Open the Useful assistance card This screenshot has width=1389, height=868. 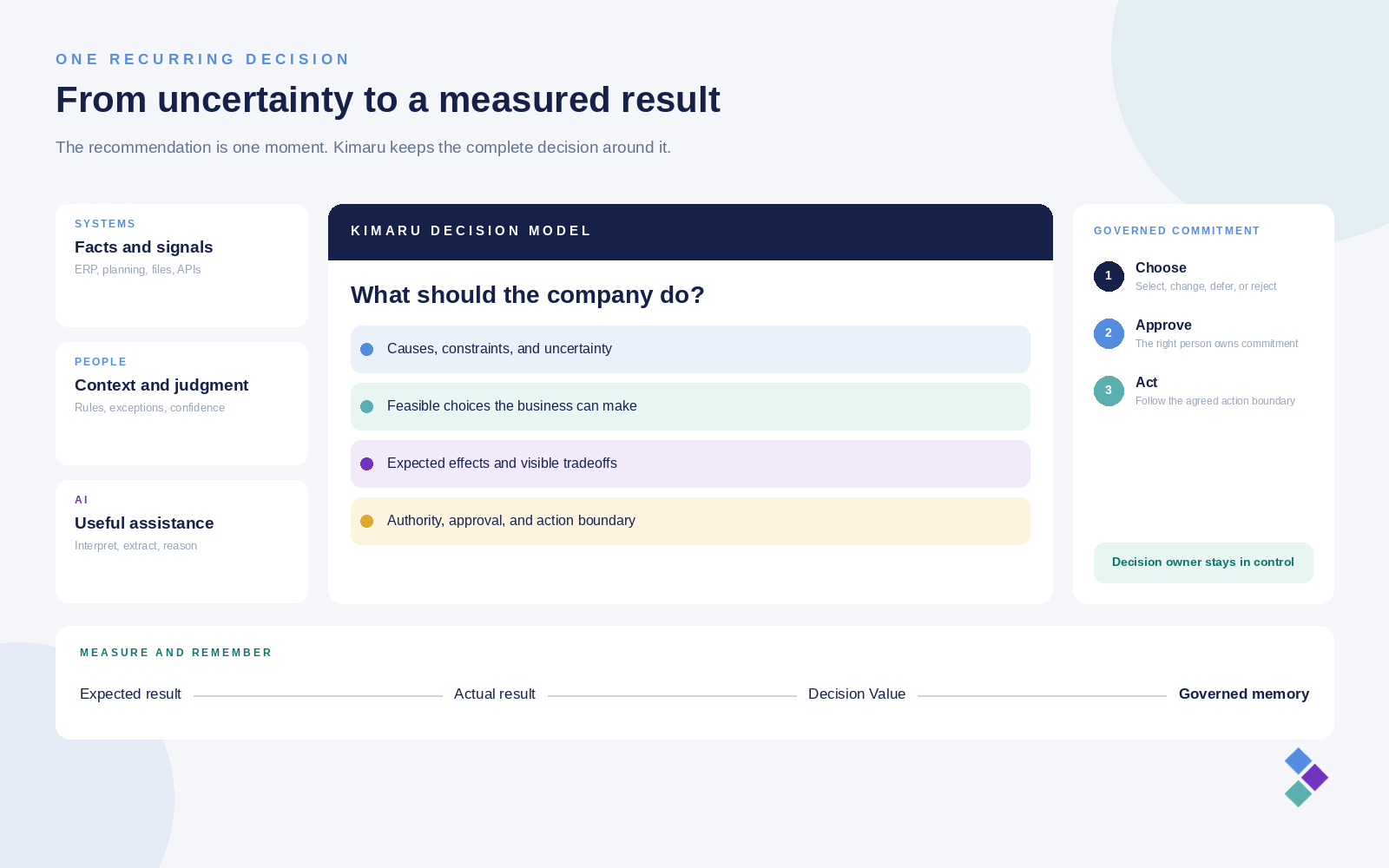coord(181,542)
